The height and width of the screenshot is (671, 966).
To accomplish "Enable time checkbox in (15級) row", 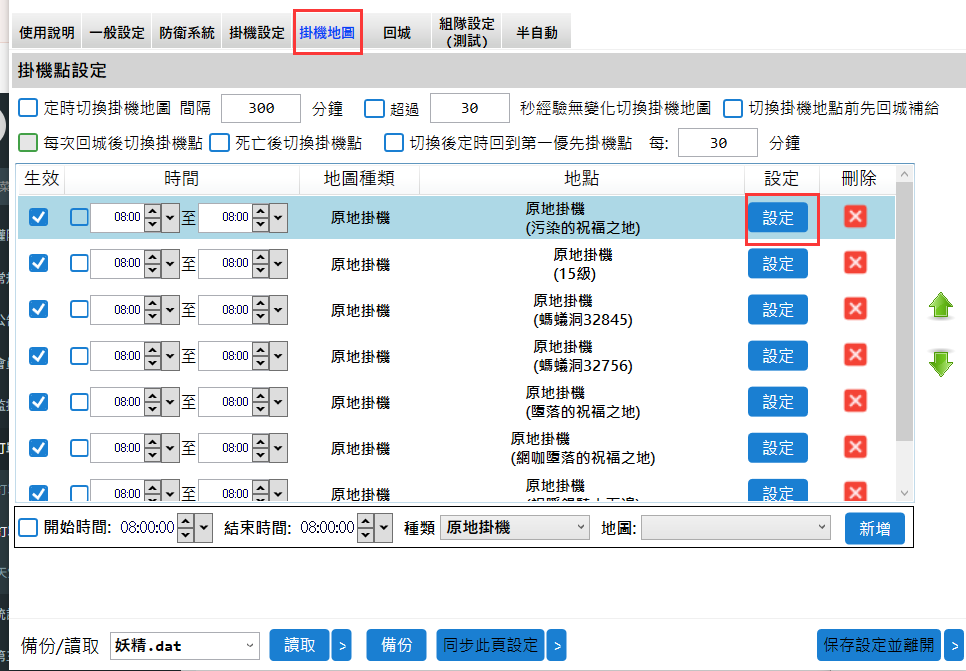I will coord(79,263).
